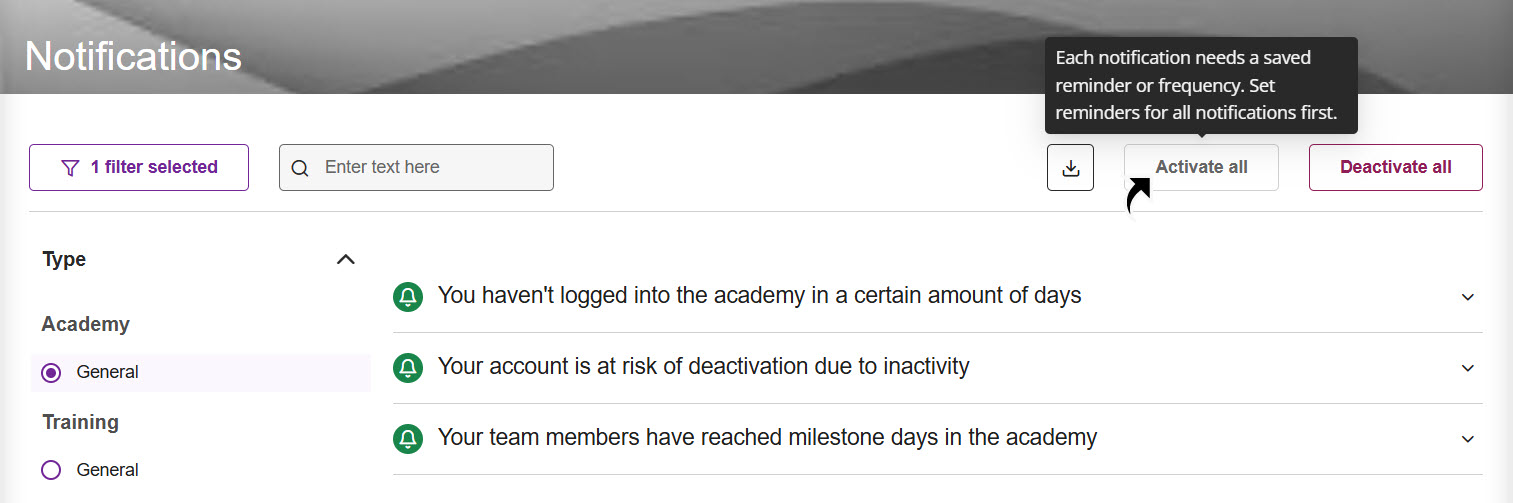Click the search magnifier icon
The height and width of the screenshot is (503, 1513).
[300, 168]
